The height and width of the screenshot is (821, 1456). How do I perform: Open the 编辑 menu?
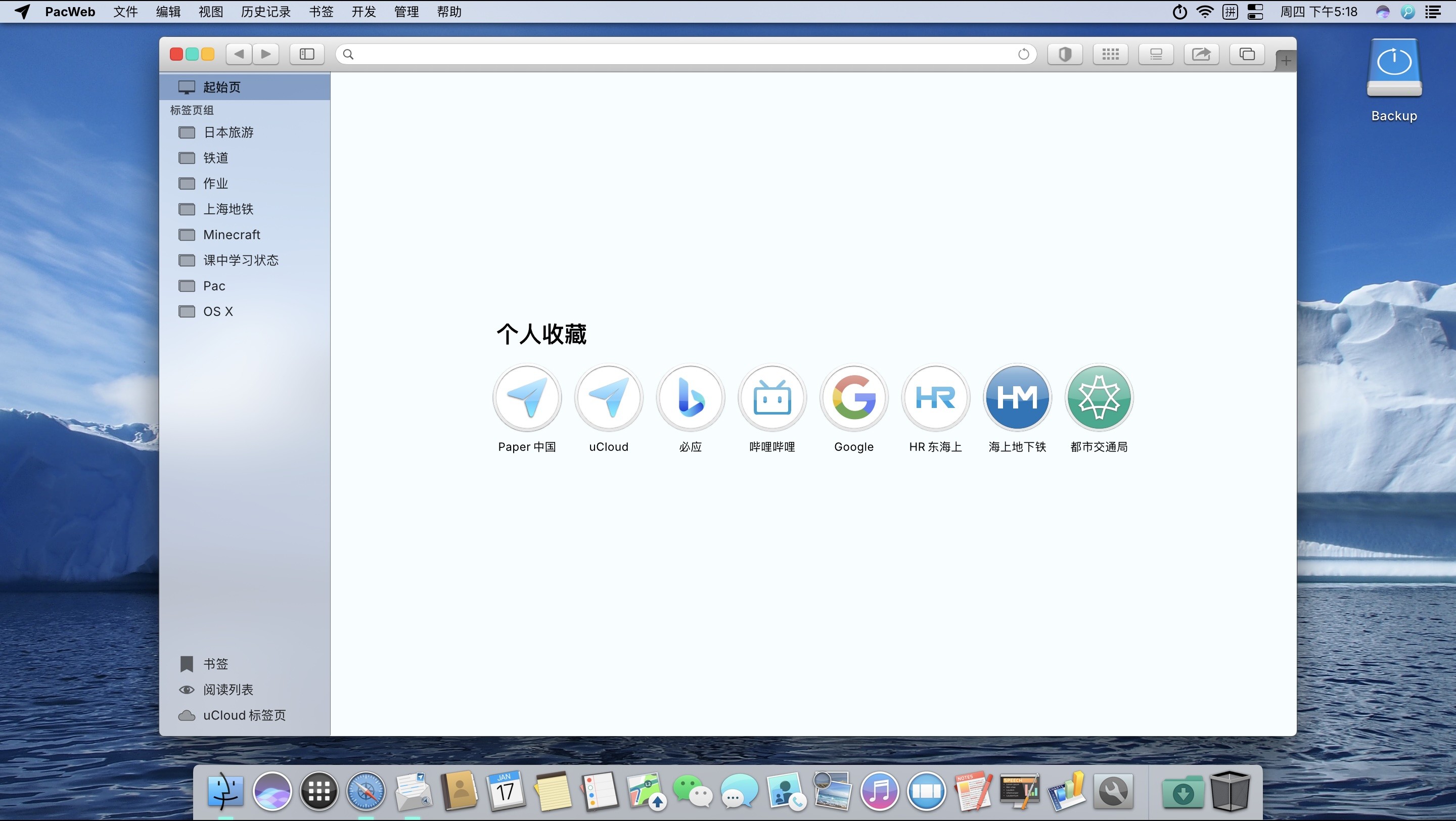[x=168, y=11]
